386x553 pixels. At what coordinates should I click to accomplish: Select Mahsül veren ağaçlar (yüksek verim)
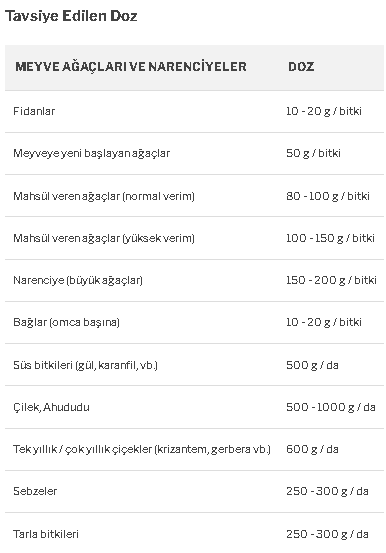click(104, 238)
